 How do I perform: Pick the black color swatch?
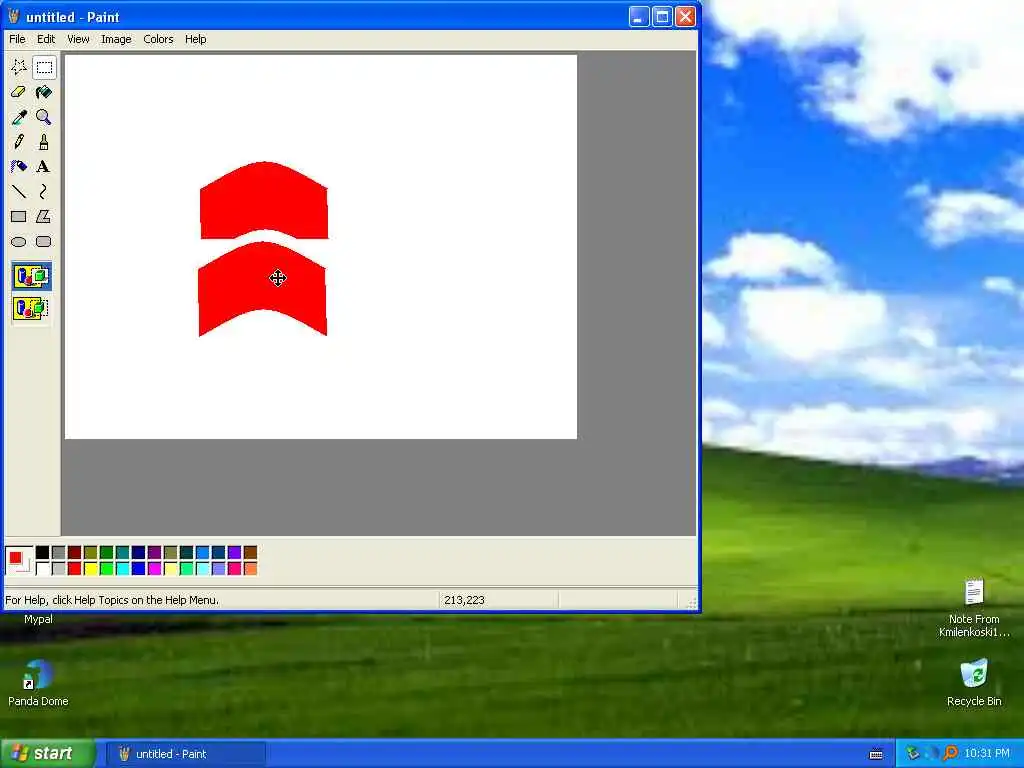pos(42,553)
